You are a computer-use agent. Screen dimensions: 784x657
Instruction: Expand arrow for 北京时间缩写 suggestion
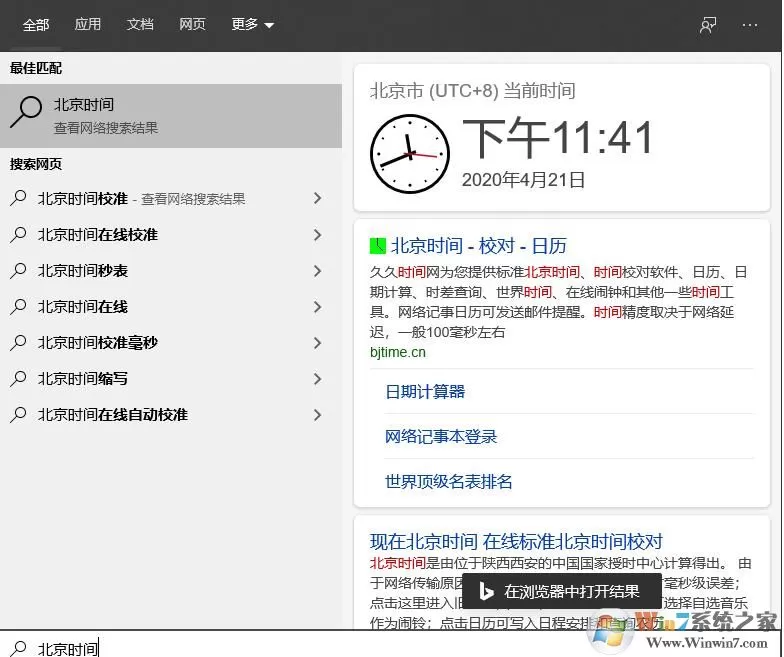317,378
